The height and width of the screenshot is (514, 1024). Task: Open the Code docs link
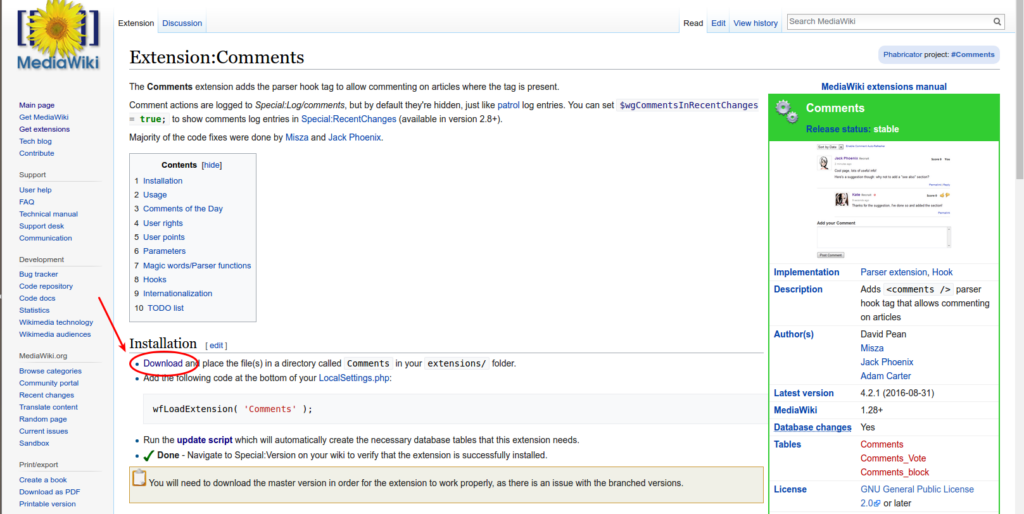[x=37, y=298]
